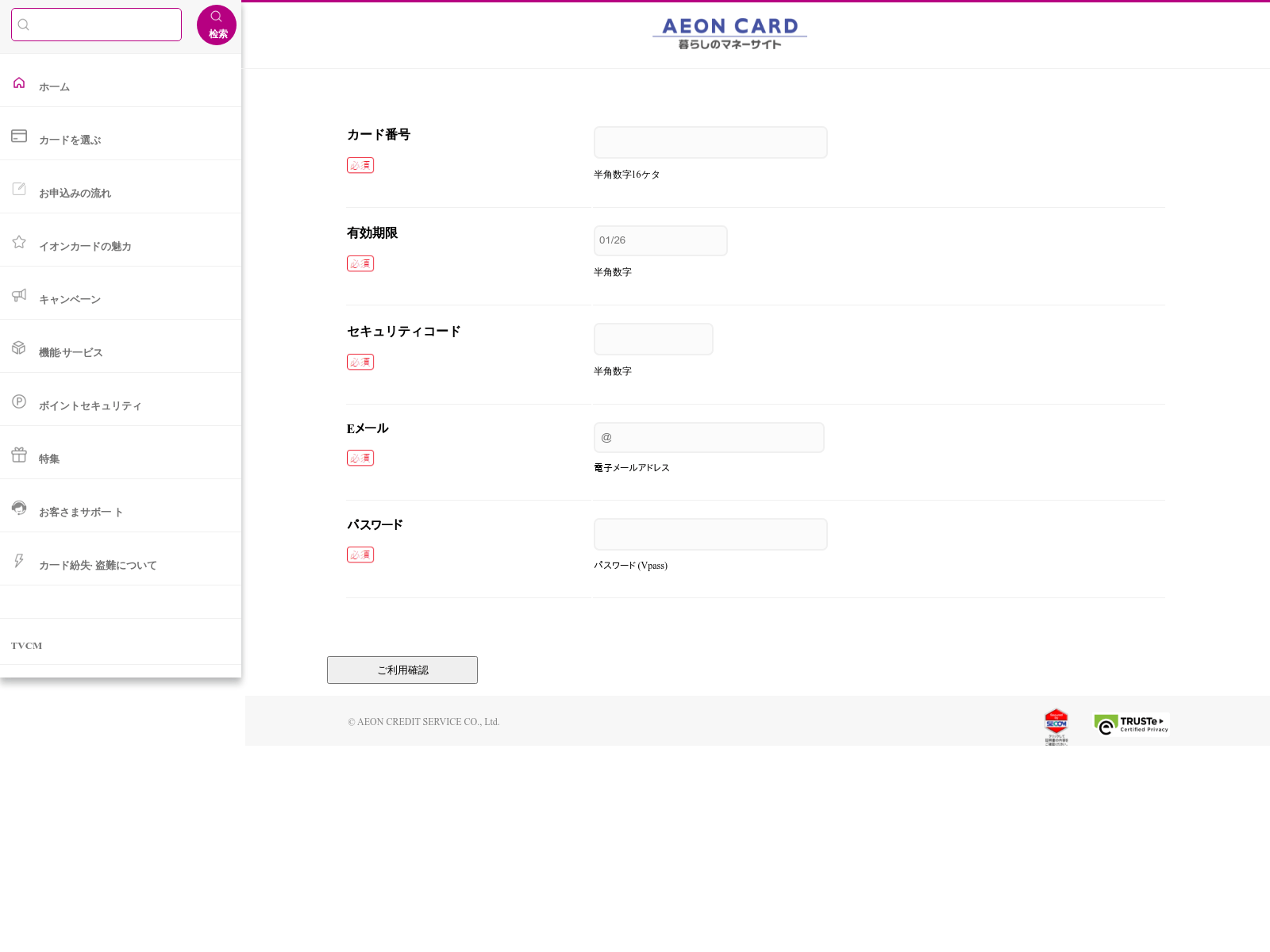The height and width of the screenshot is (952, 1270).
Task: Focus the sidebar search input field
Action: (x=96, y=25)
